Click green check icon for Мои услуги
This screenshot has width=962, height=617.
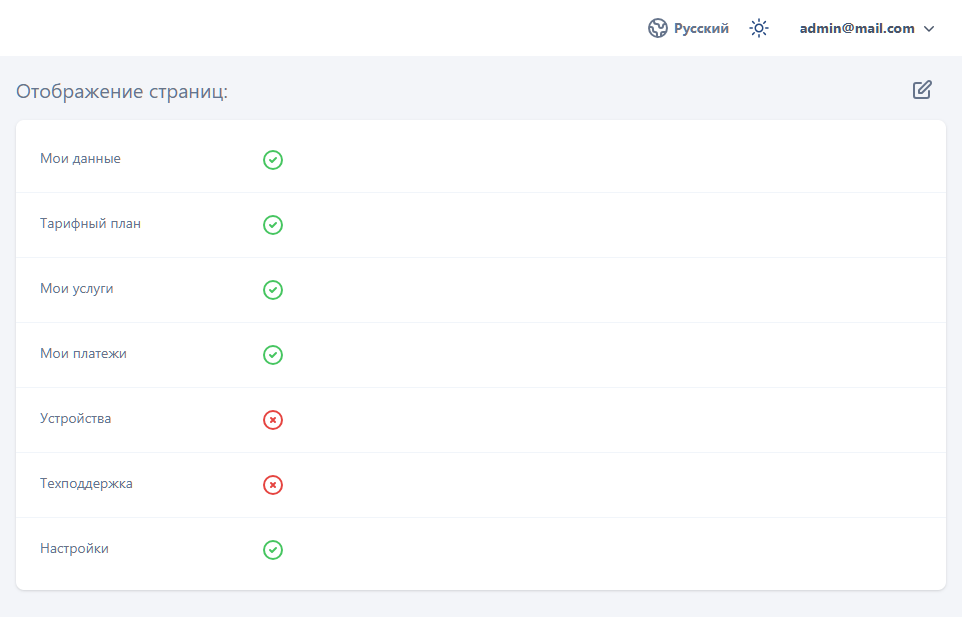(273, 290)
